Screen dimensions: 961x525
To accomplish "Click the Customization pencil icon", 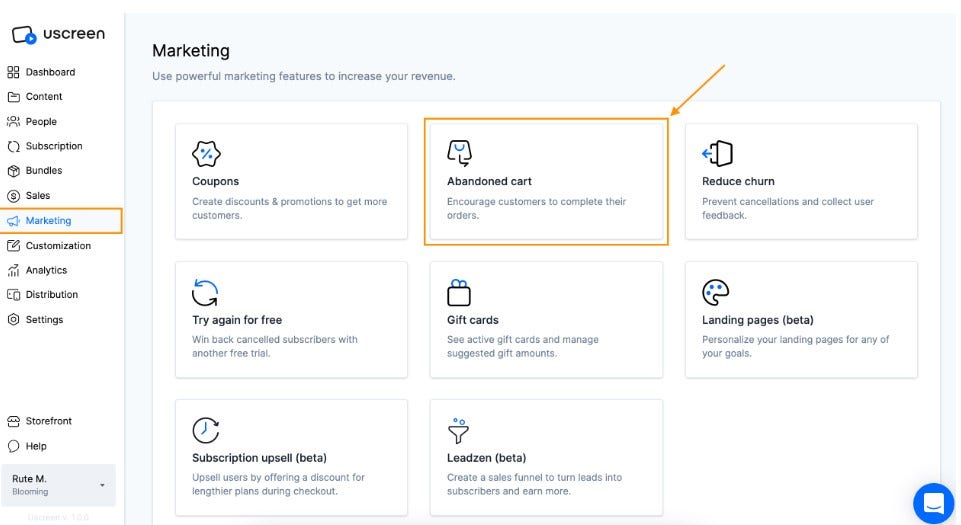I will [13, 246].
